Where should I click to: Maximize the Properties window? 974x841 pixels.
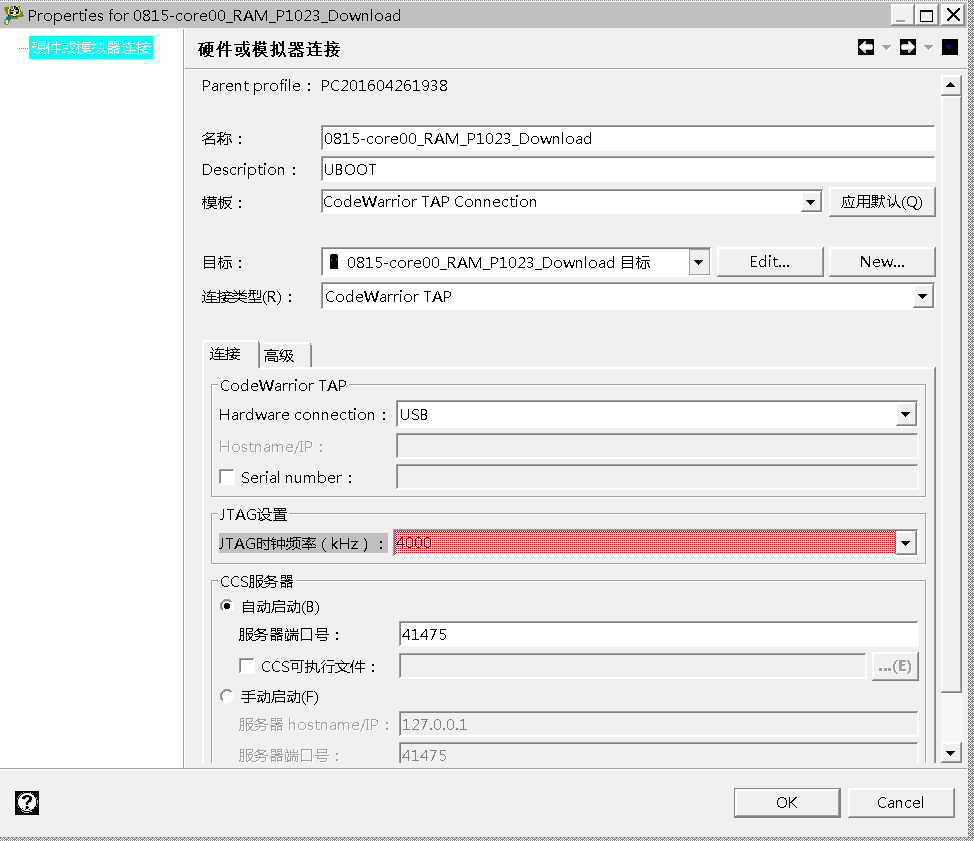point(926,15)
